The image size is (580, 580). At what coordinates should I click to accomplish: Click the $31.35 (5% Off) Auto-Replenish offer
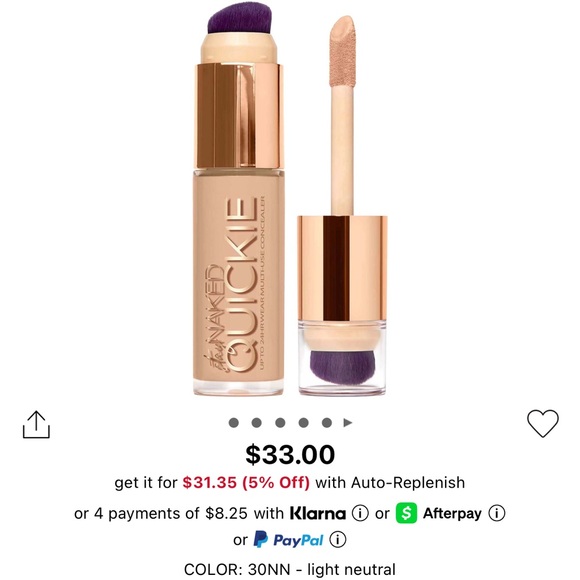[246, 482]
